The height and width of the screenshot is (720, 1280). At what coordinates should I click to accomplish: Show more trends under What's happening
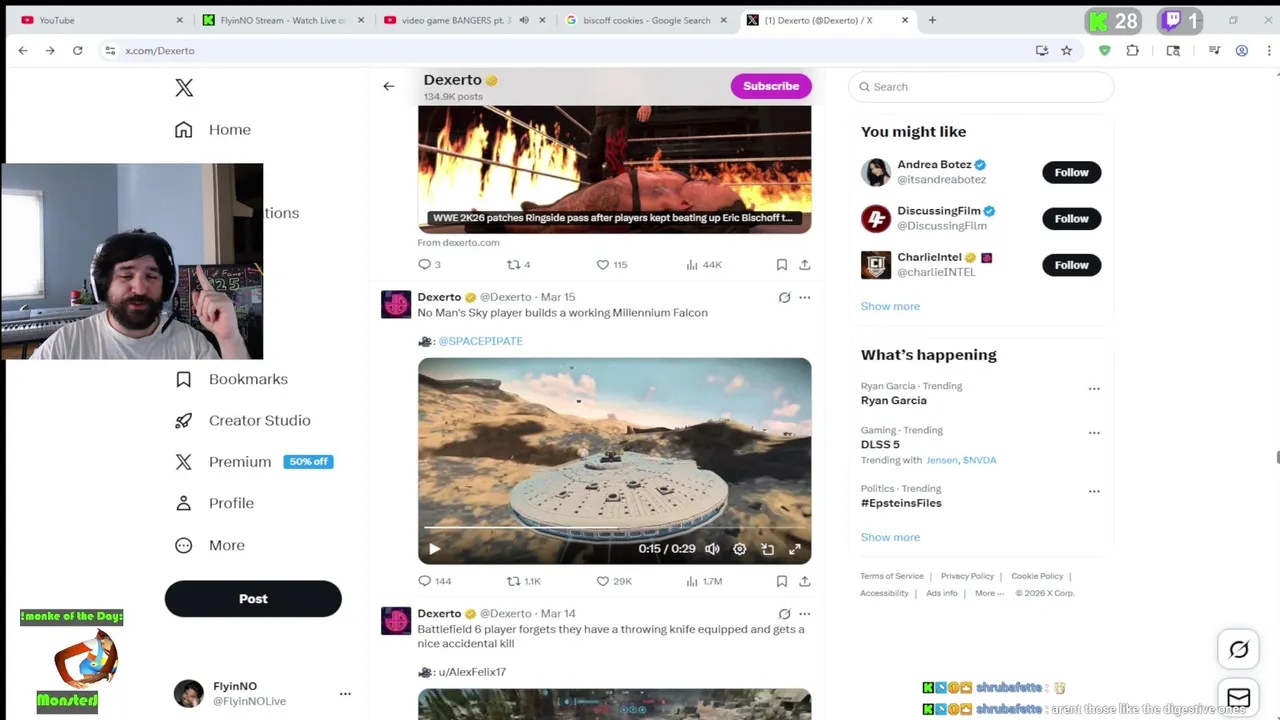coord(890,537)
